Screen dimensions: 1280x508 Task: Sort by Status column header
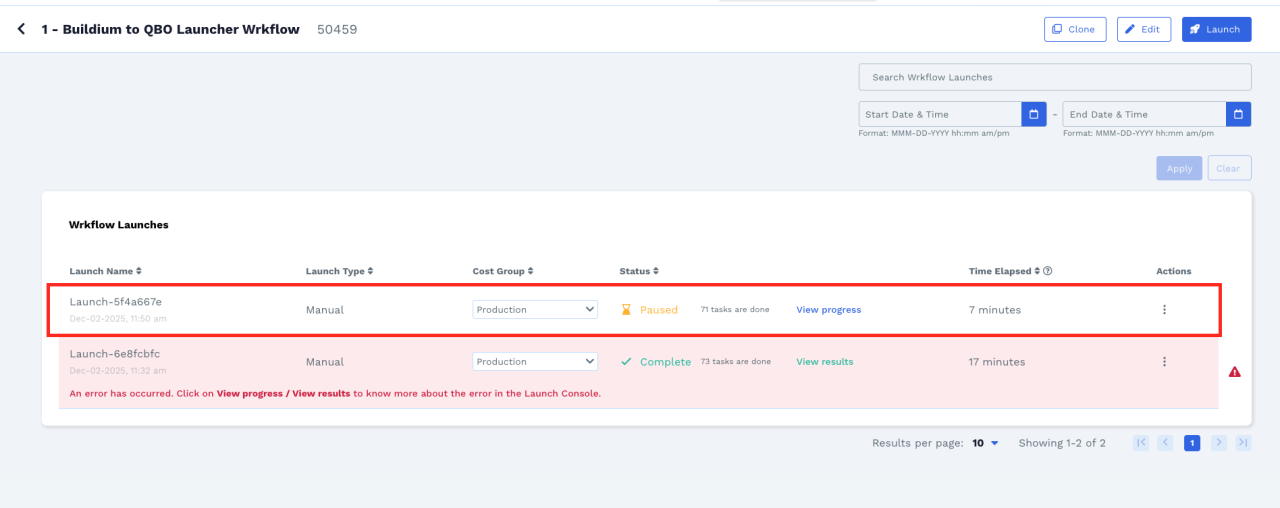(x=638, y=271)
